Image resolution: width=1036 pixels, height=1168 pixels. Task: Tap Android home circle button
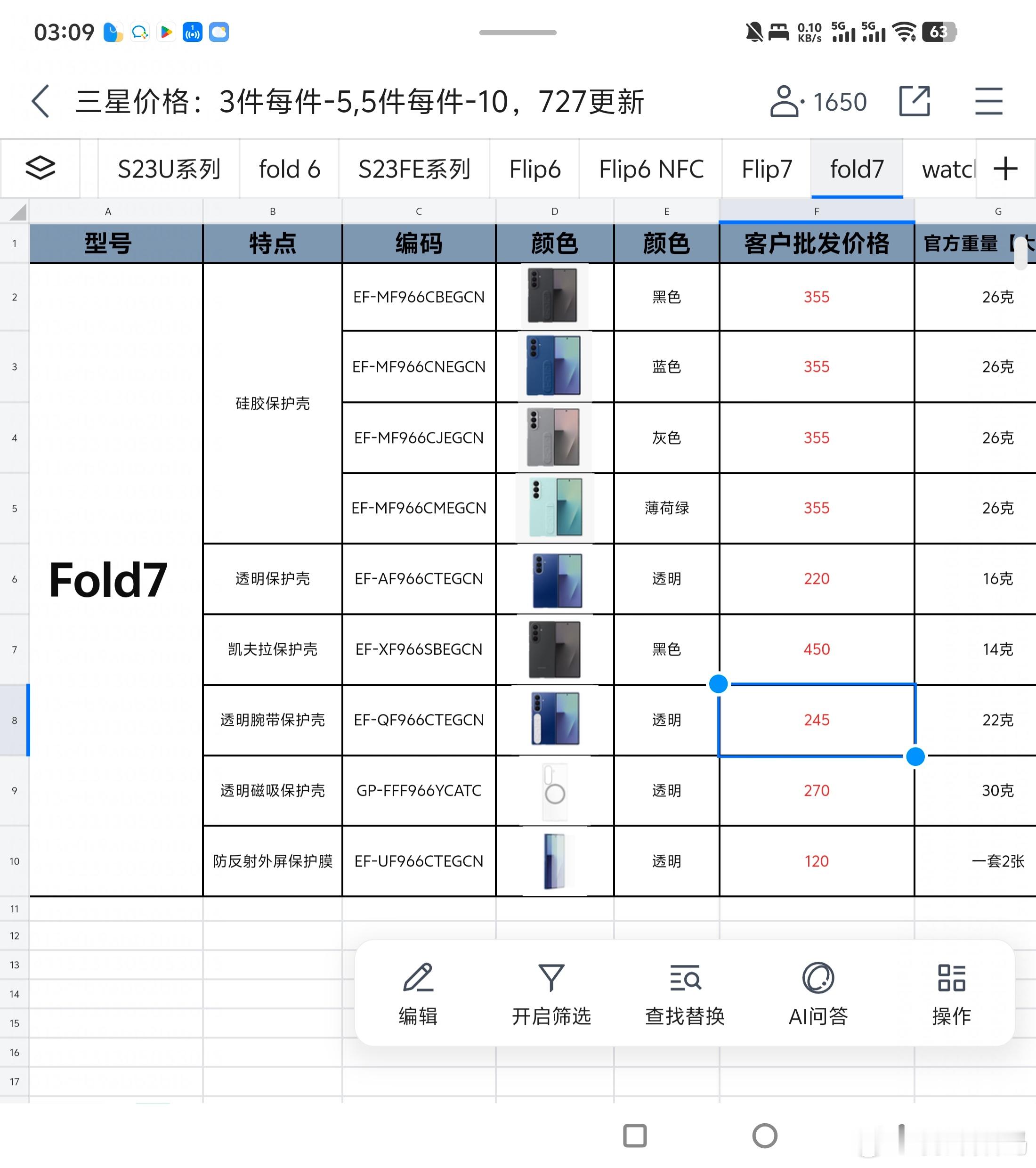pos(765,1136)
